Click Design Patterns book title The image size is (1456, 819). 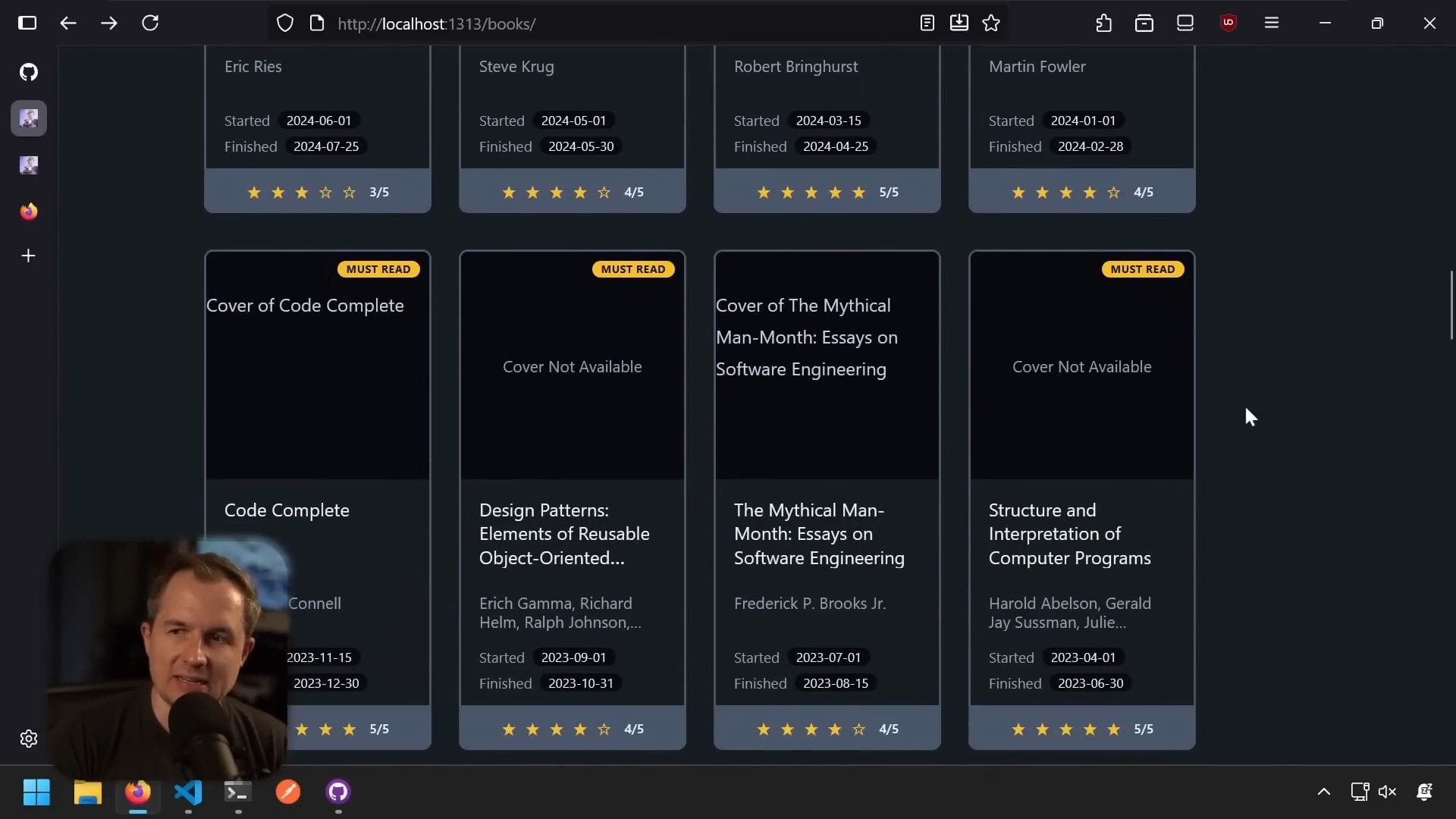(x=564, y=534)
